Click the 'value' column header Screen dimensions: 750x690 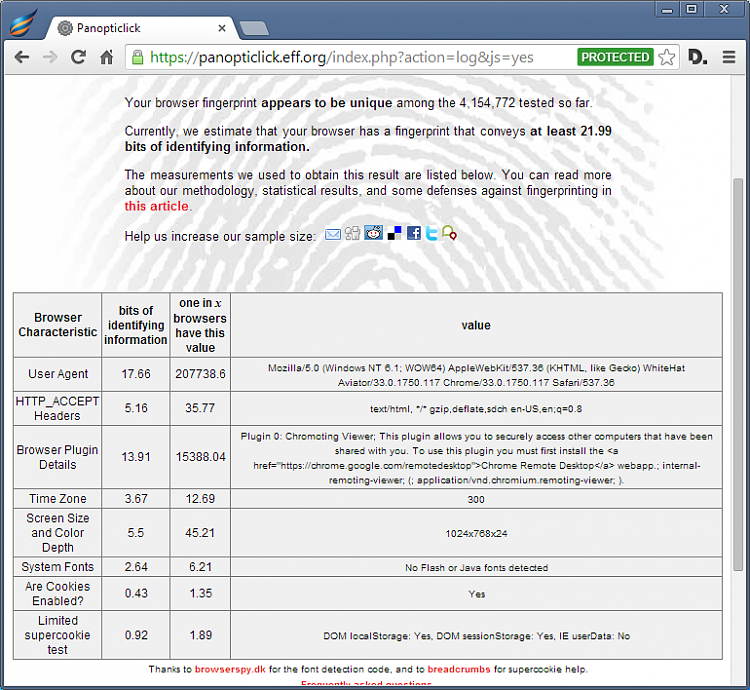click(476, 325)
